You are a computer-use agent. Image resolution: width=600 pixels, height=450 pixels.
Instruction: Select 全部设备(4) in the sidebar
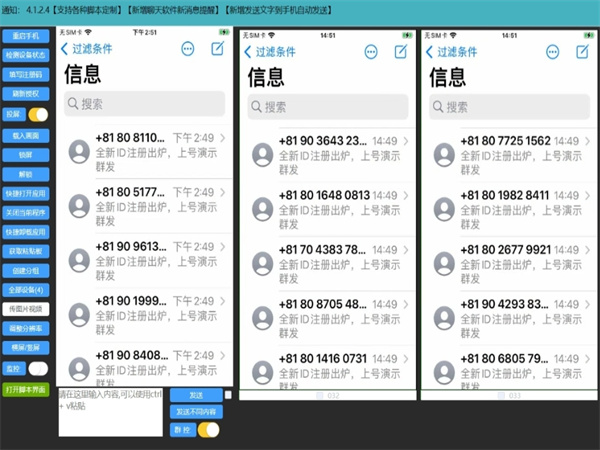pos(27,289)
